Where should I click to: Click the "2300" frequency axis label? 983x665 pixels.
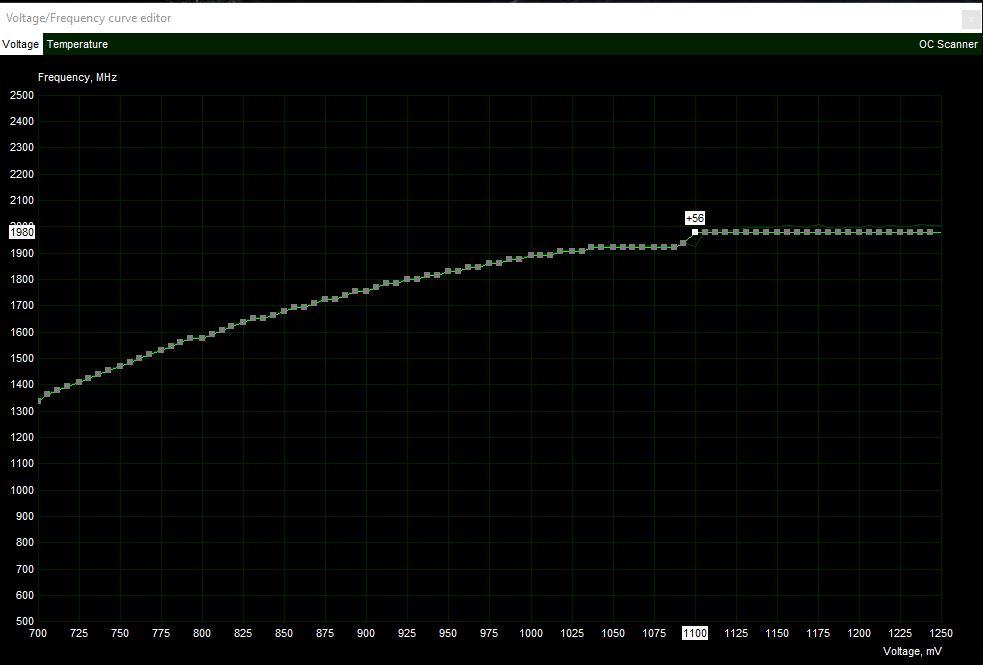click(x=22, y=148)
